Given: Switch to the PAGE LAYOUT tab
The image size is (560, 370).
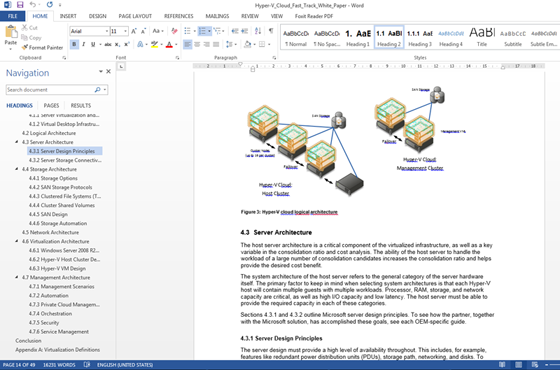Looking at the screenshot, I should (135, 16).
